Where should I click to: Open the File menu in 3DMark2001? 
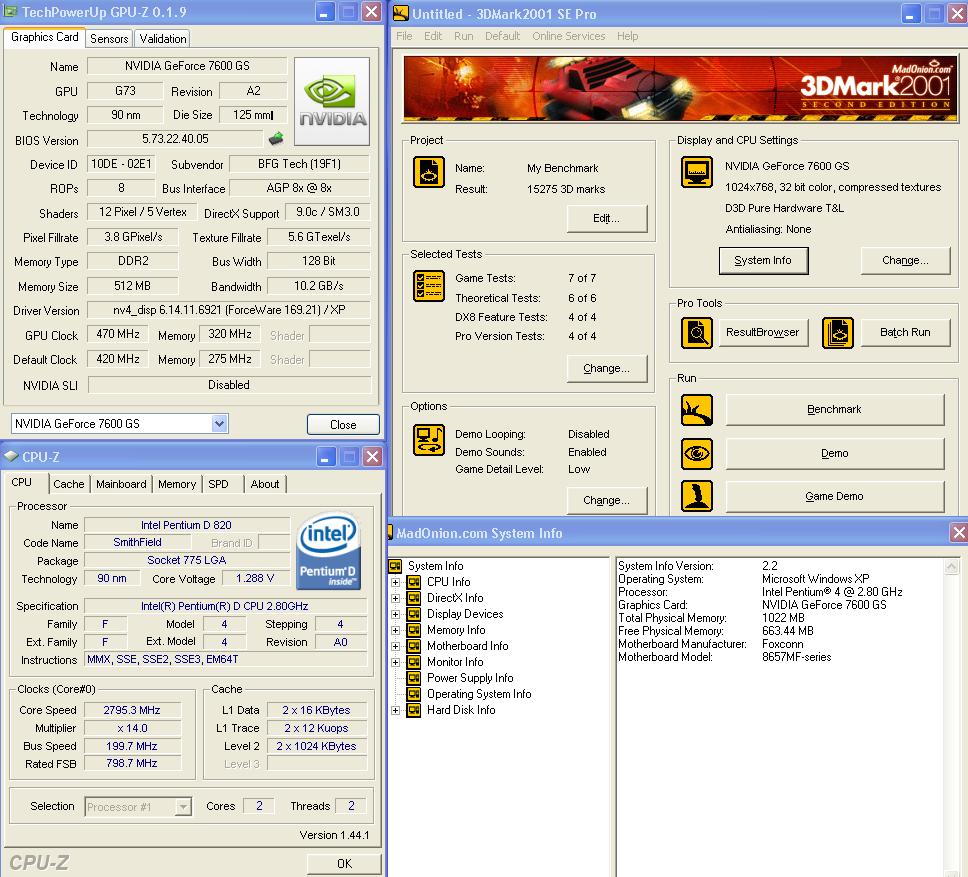(404, 36)
